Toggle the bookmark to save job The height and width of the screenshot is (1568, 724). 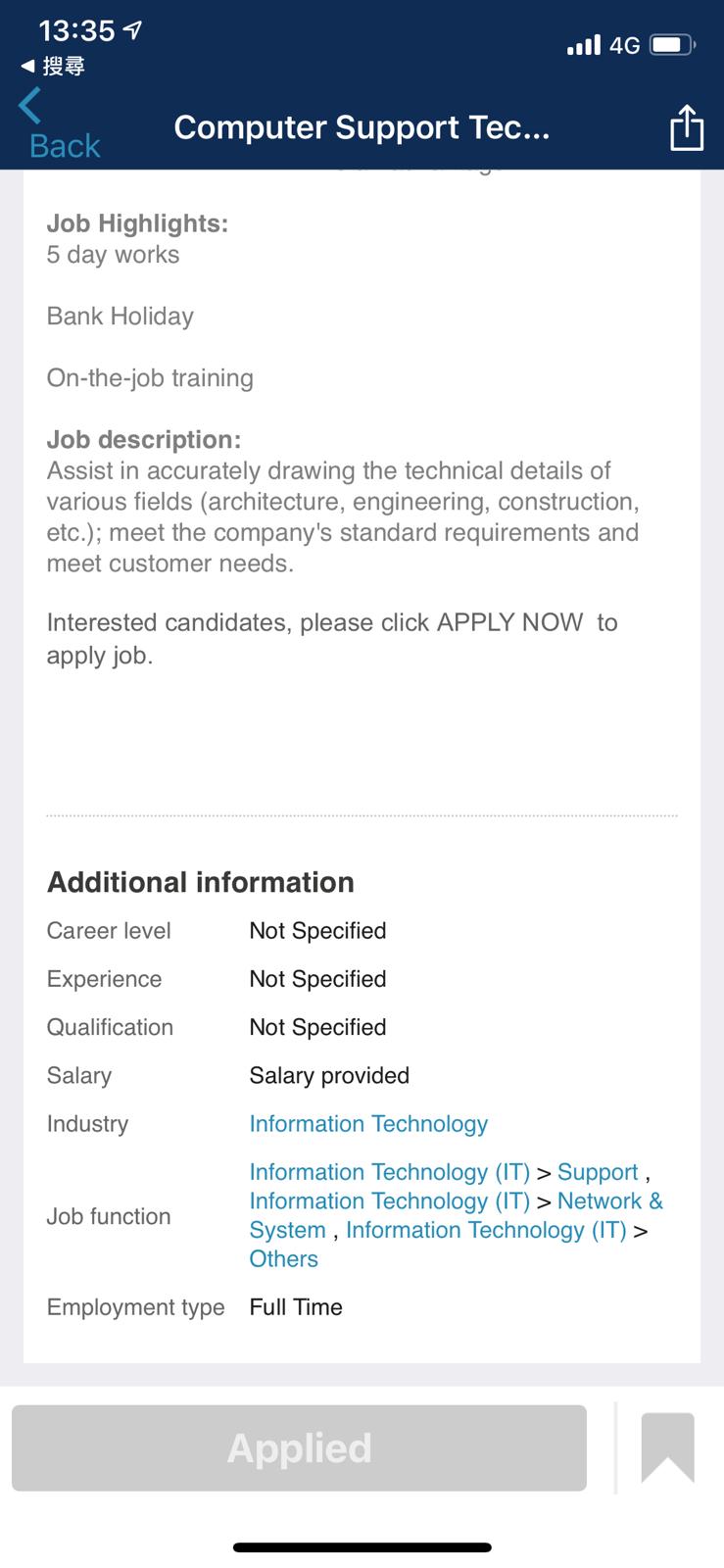667,1447
